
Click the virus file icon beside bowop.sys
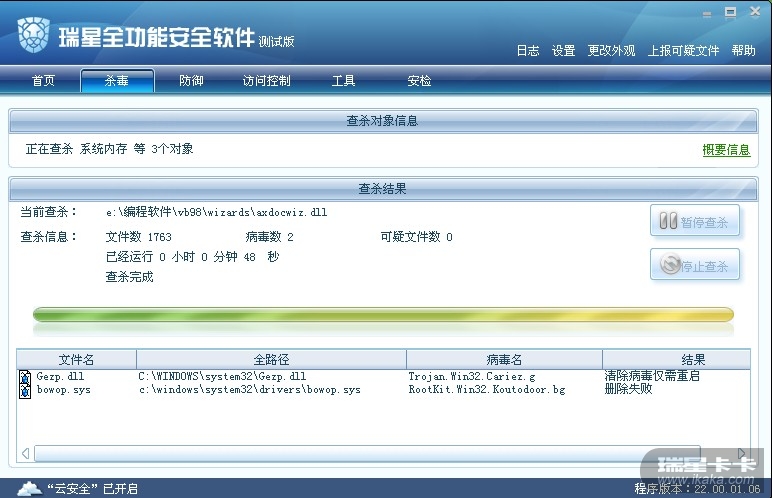click(x=25, y=391)
